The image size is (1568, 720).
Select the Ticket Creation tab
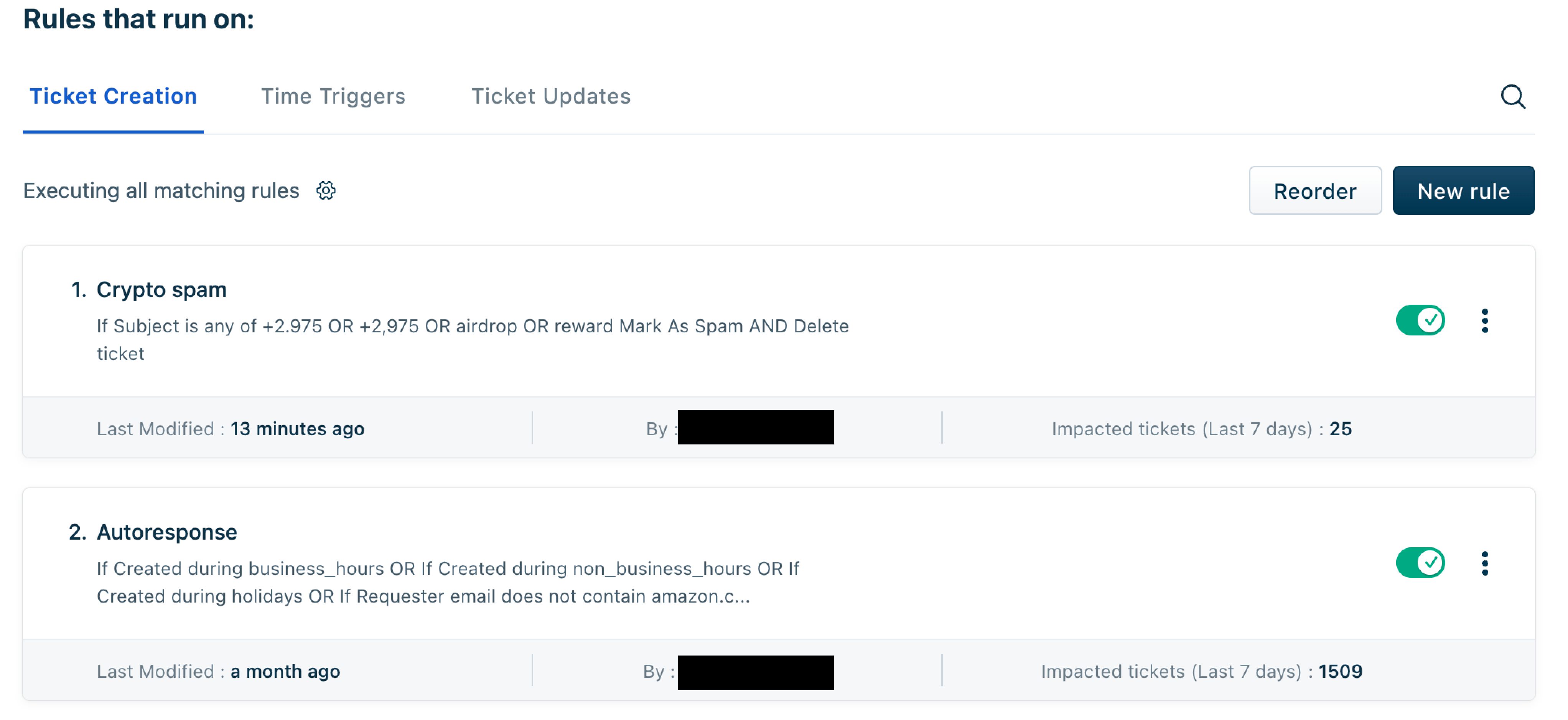(x=113, y=96)
